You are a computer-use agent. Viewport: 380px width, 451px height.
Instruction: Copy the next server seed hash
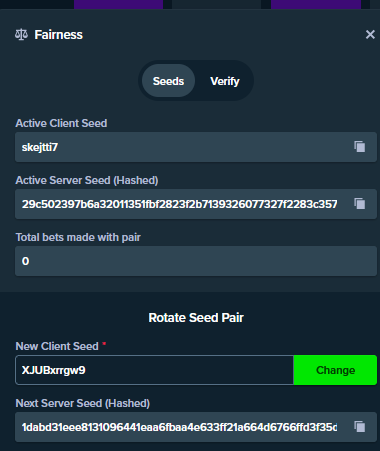click(x=360, y=427)
